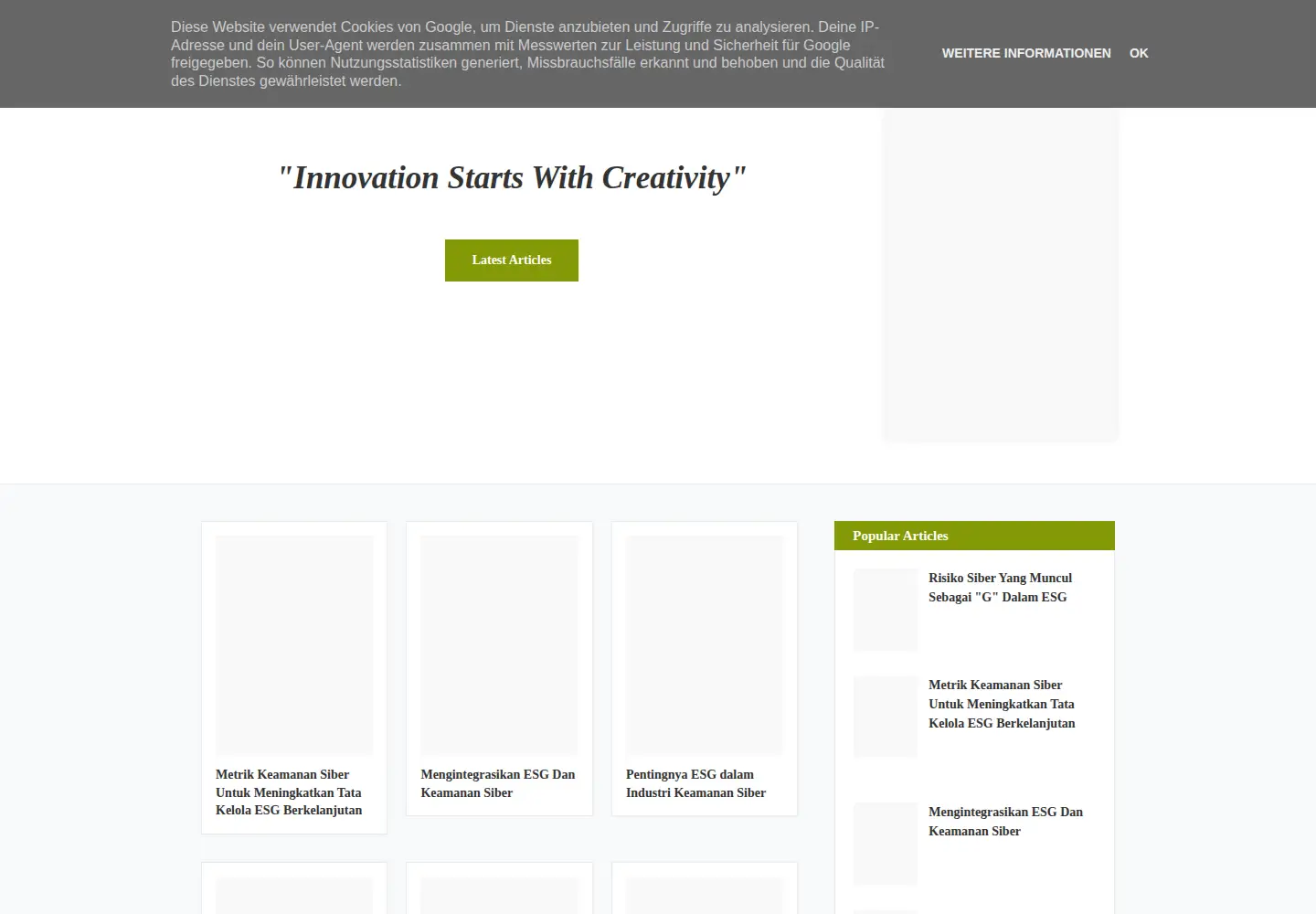Click thumbnail above Pentingnya ESG grid card
The height and width of the screenshot is (914, 1316).
705,645
